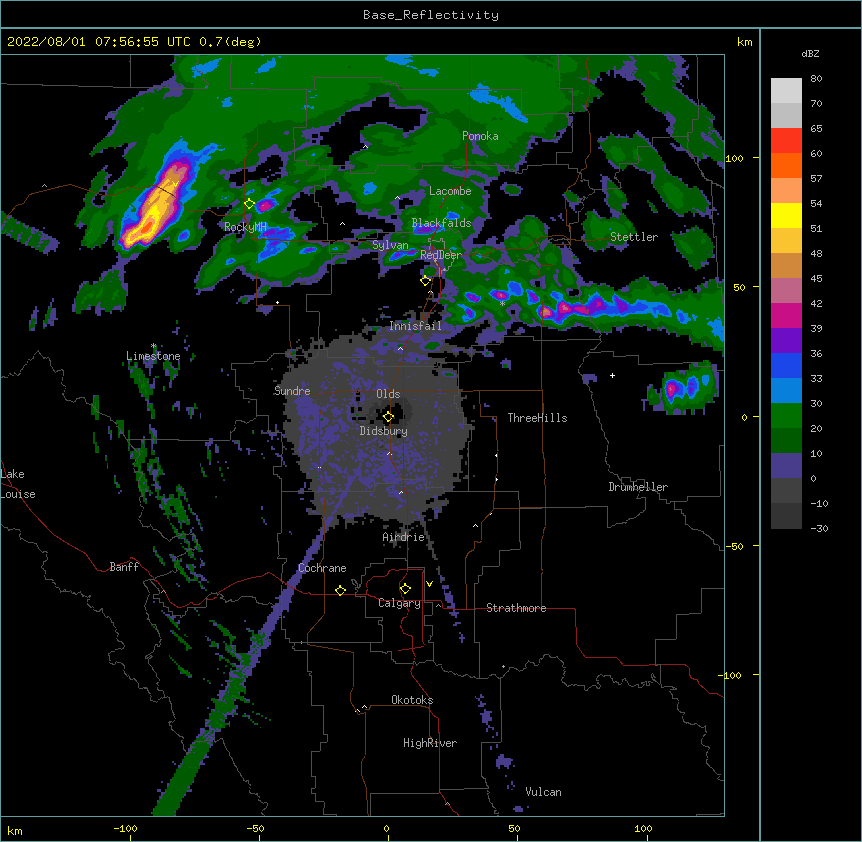This screenshot has height=842, width=862.
Task: Select the -100 tick on the horizontal km axis
Action: [125, 829]
